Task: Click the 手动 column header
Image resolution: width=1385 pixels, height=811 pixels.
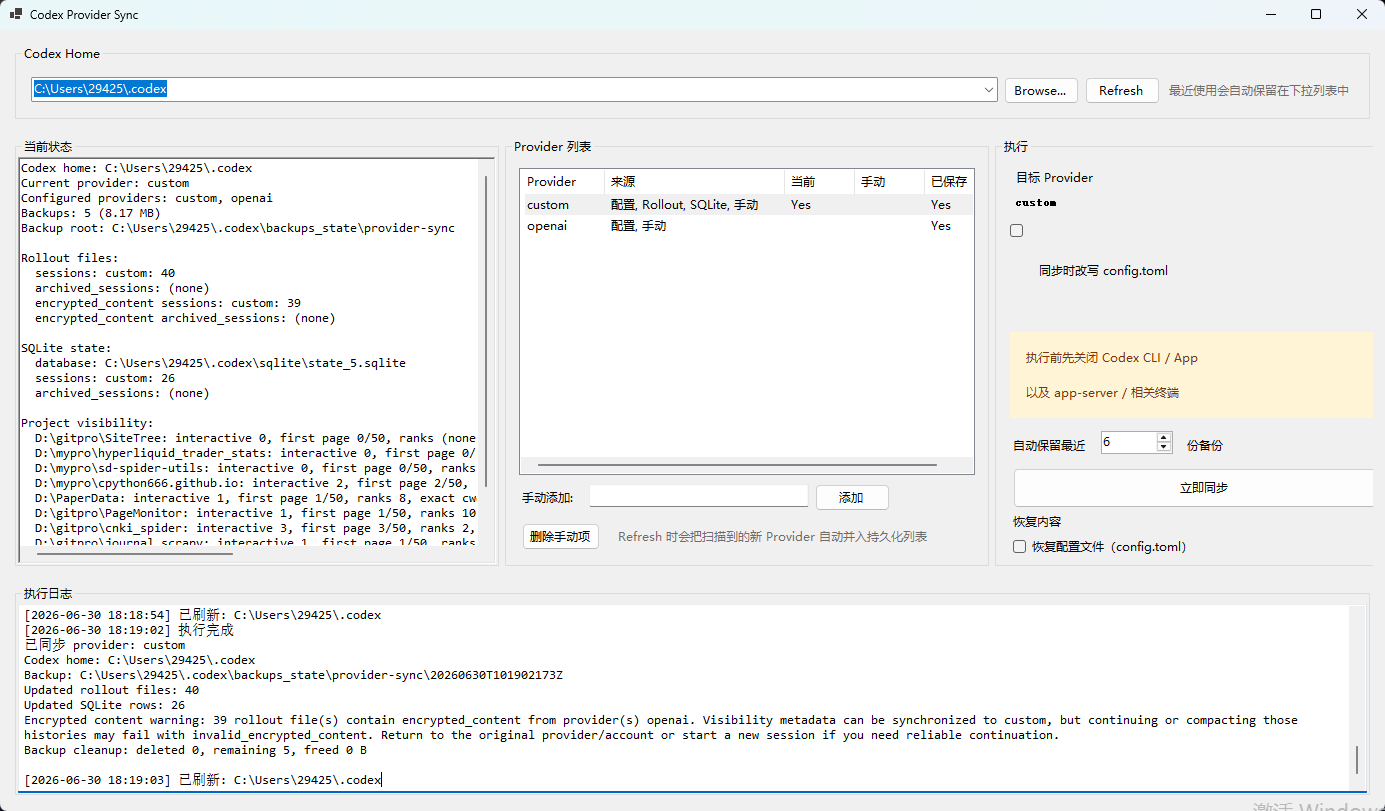Action: click(x=889, y=182)
